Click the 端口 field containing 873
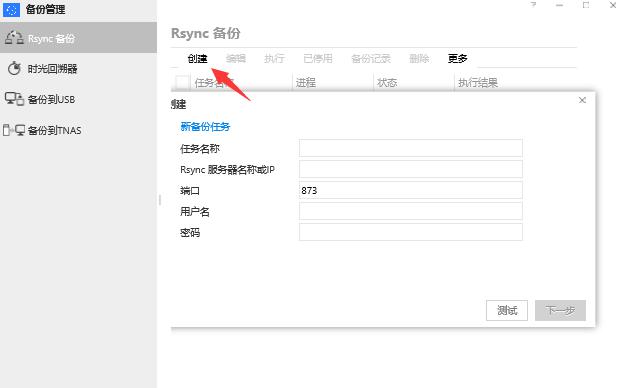The width and height of the screenshot is (620, 388). [x=410, y=190]
